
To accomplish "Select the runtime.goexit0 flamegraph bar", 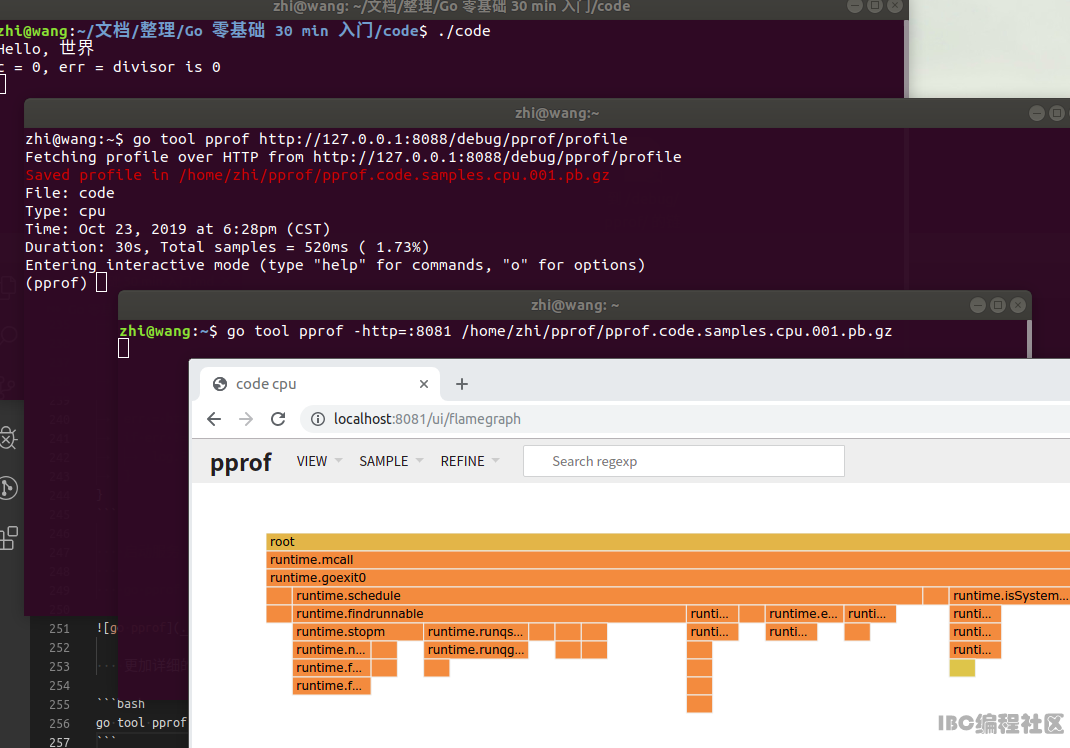I will click(x=668, y=577).
